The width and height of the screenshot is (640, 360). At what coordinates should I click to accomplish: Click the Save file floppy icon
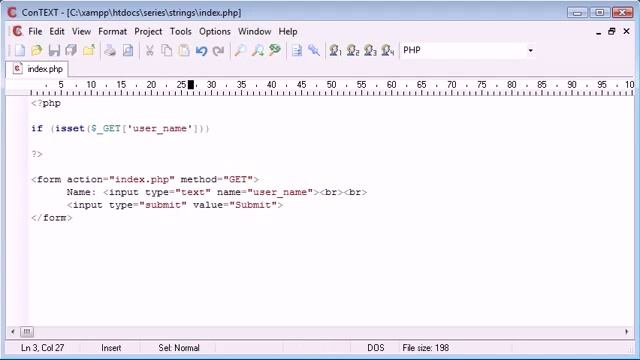click(x=54, y=50)
